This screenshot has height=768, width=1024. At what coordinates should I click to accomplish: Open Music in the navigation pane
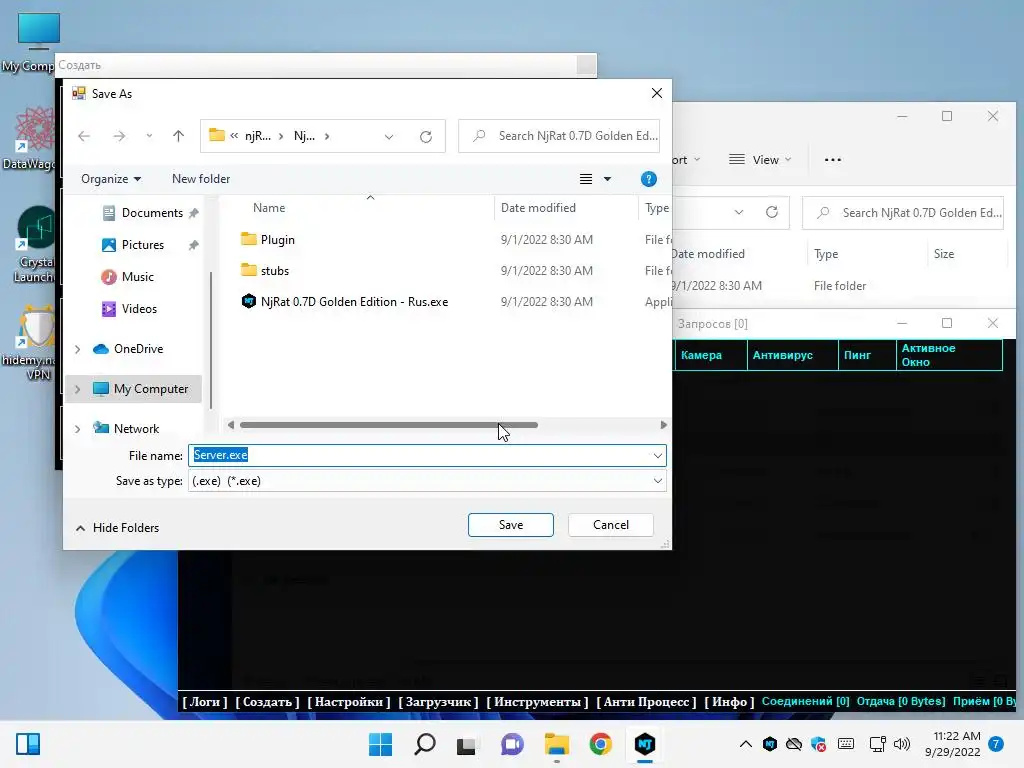tap(137, 277)
